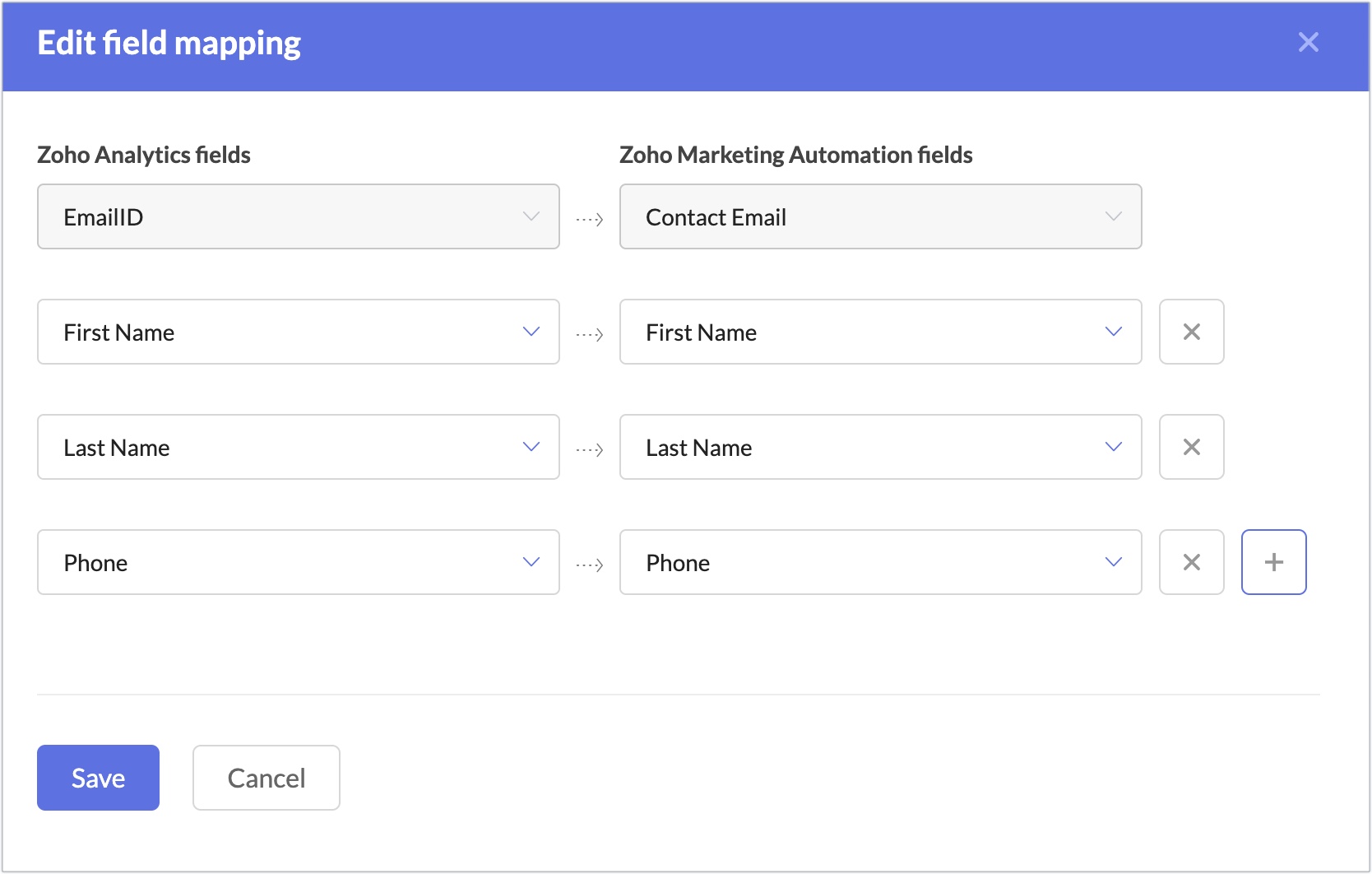
Task: Close the Edit field mapping dialog
Action: tap(1308, 42)
